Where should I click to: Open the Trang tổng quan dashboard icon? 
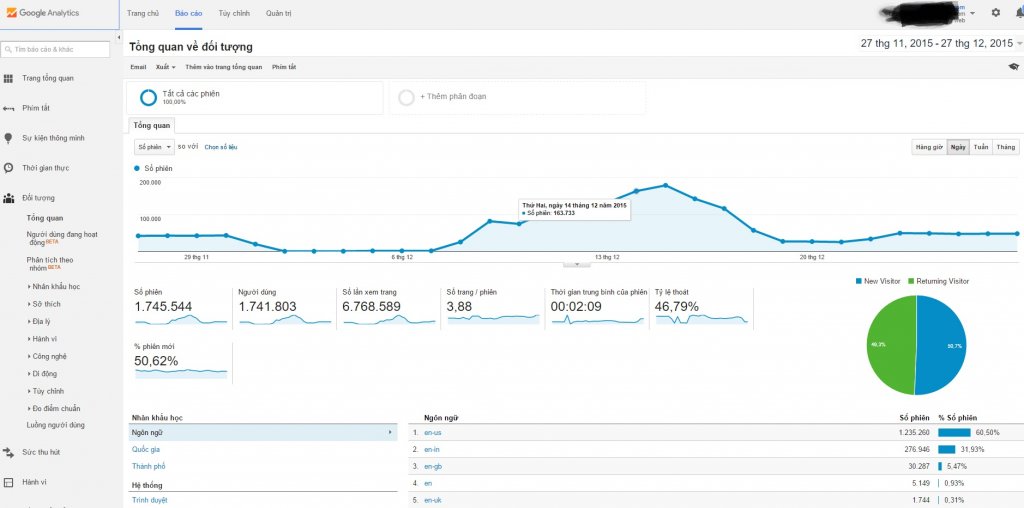click(9, 78)
